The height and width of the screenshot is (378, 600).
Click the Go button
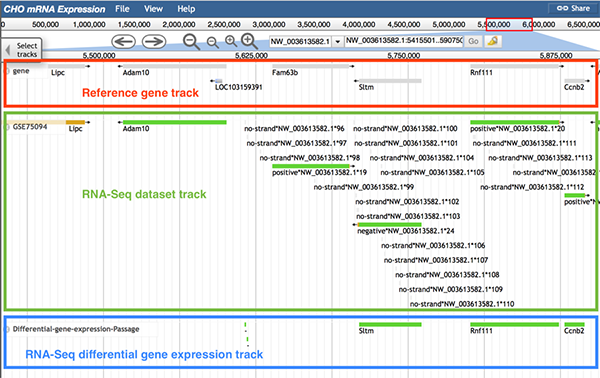click(473, 41)
